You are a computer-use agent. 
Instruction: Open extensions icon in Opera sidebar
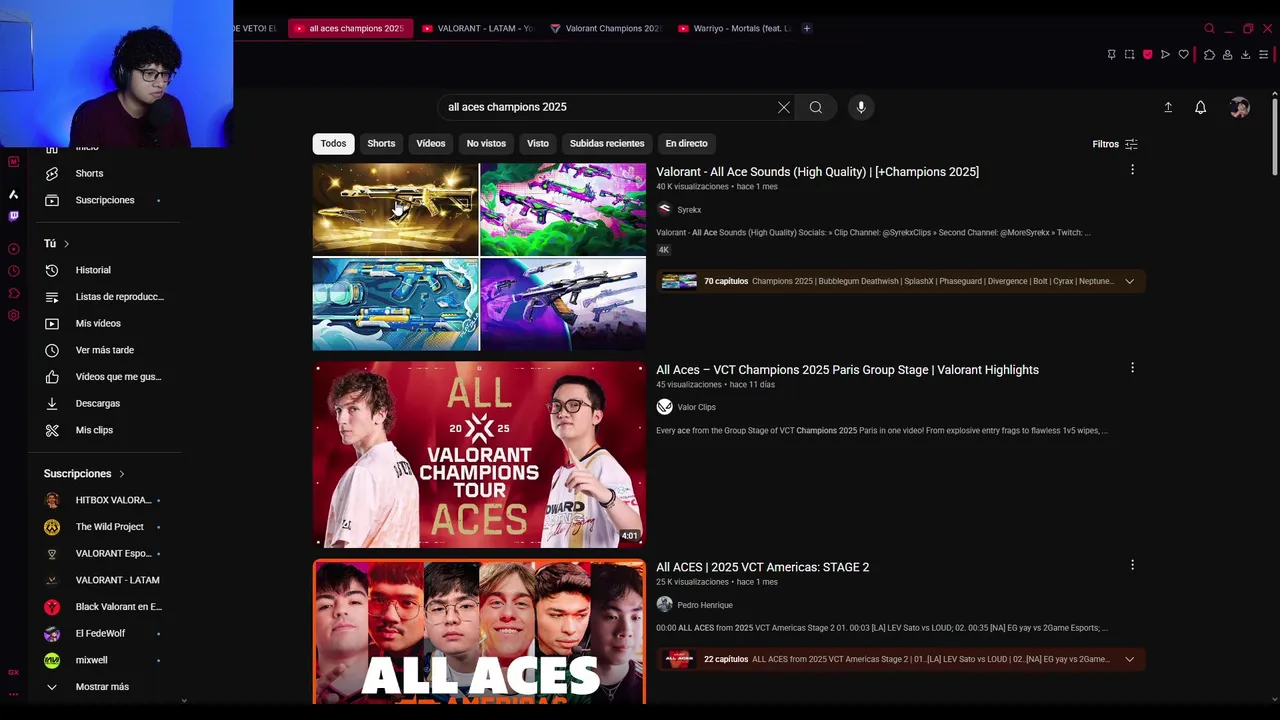(x=13, y=293)
